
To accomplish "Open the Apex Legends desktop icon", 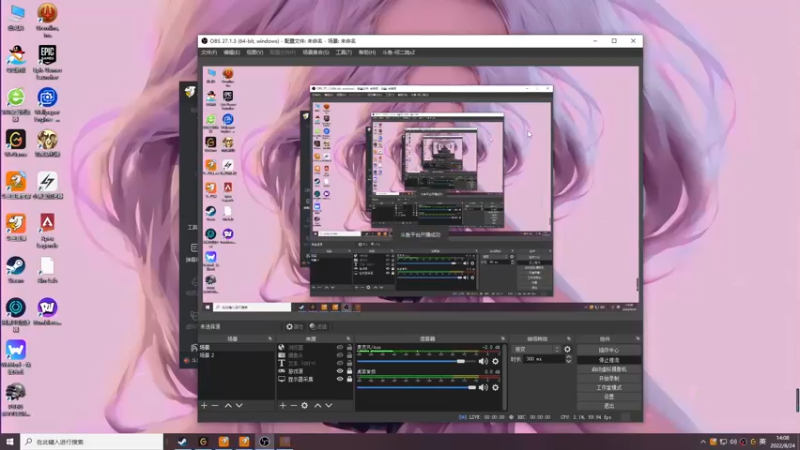I will [x=47, y=231].
